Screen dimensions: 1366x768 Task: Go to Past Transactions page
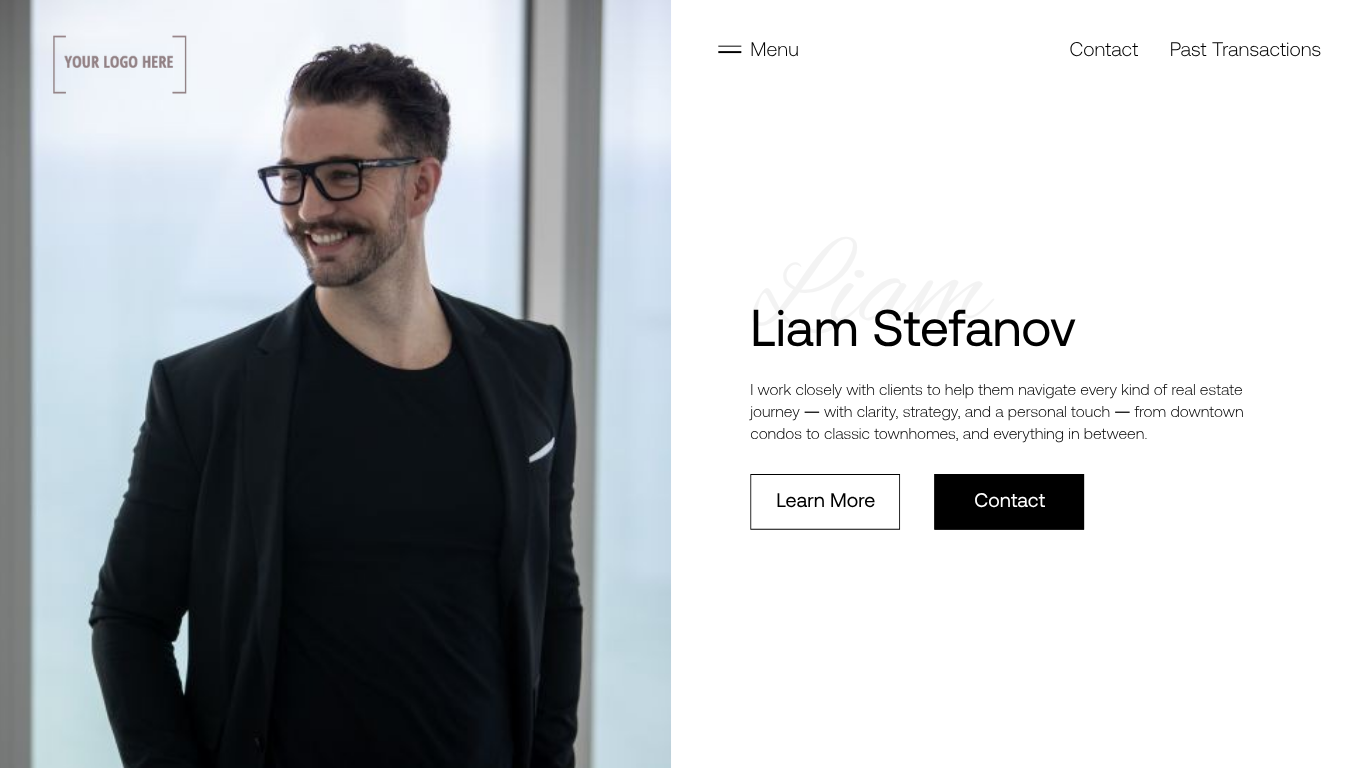1245,50
